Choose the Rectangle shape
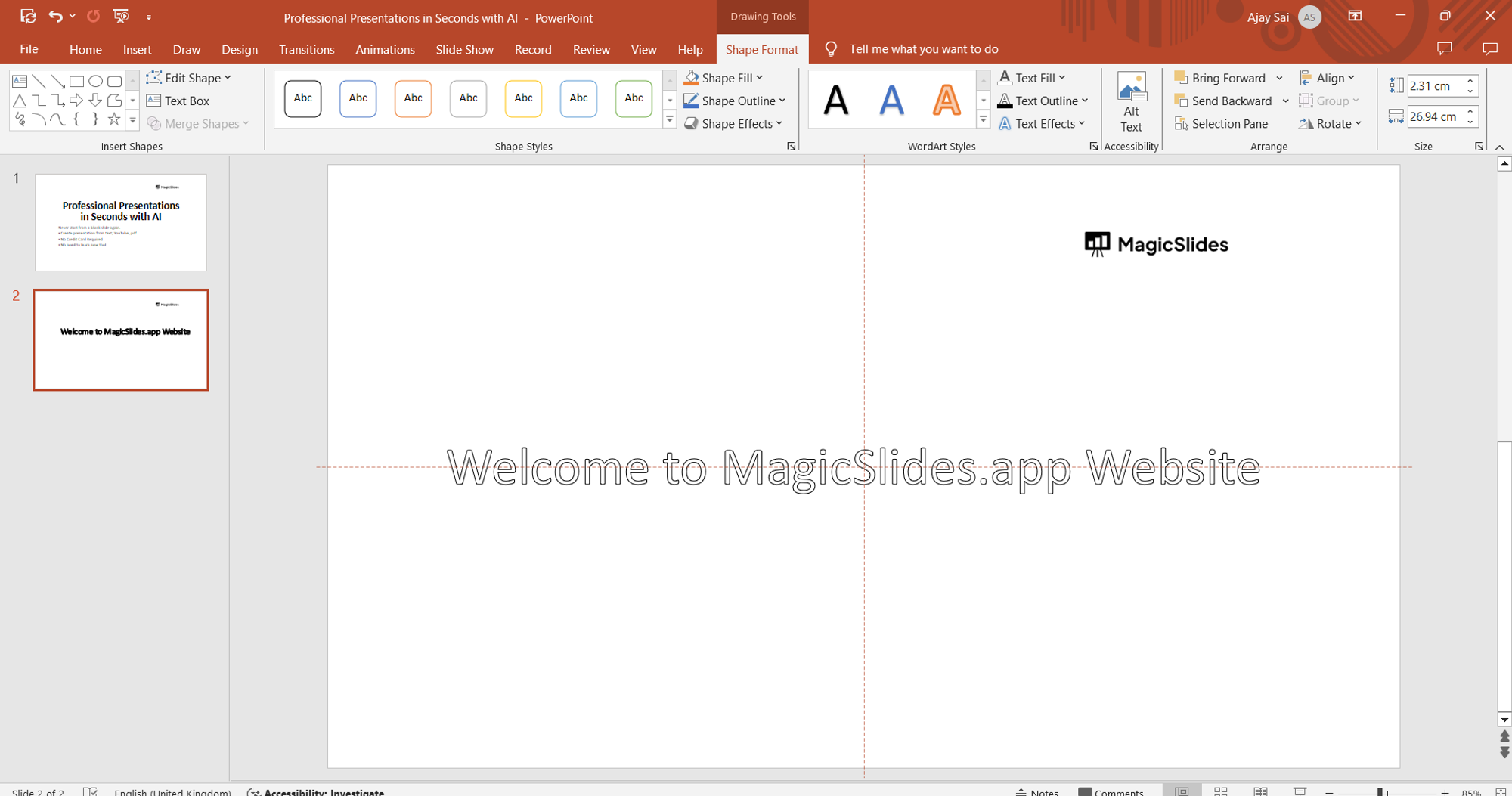Screen dimensions: 1512x796 point(76,81)
